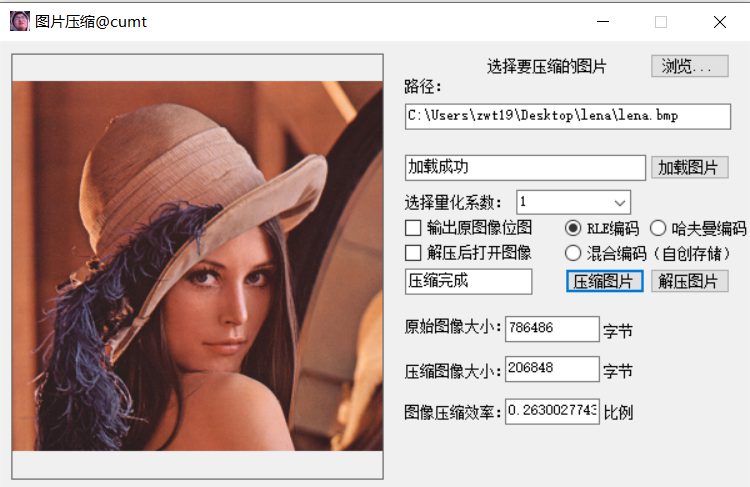Click the file path input field

[568, 116]
